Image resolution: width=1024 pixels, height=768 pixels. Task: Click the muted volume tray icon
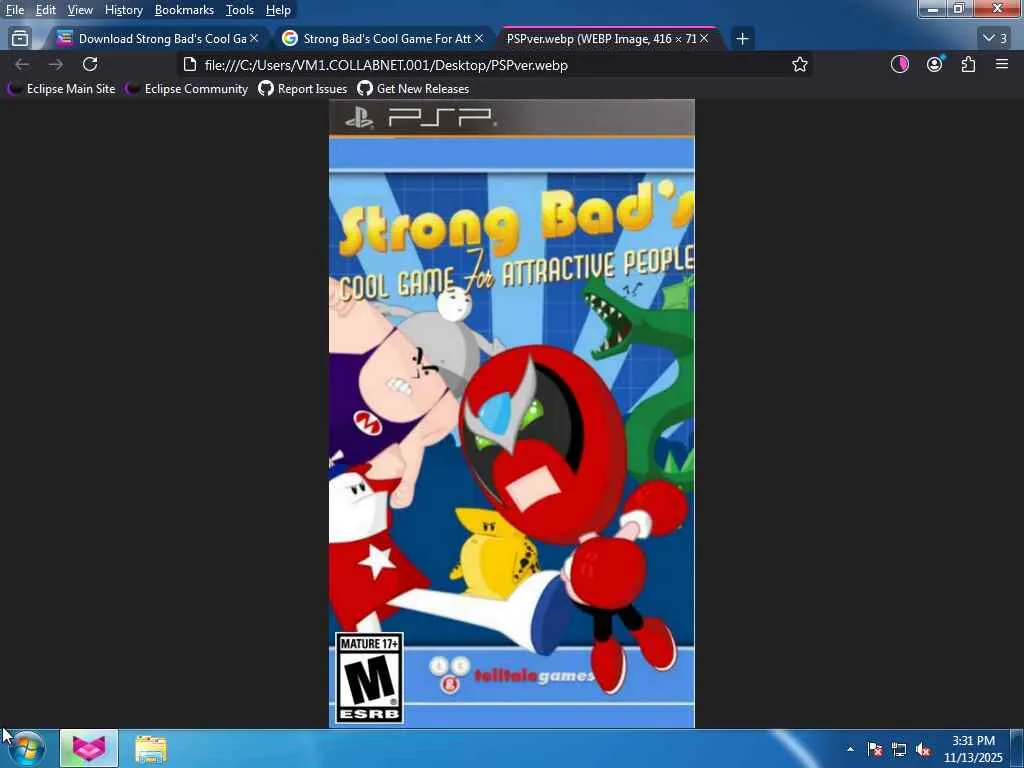click(x=923, y=749)
